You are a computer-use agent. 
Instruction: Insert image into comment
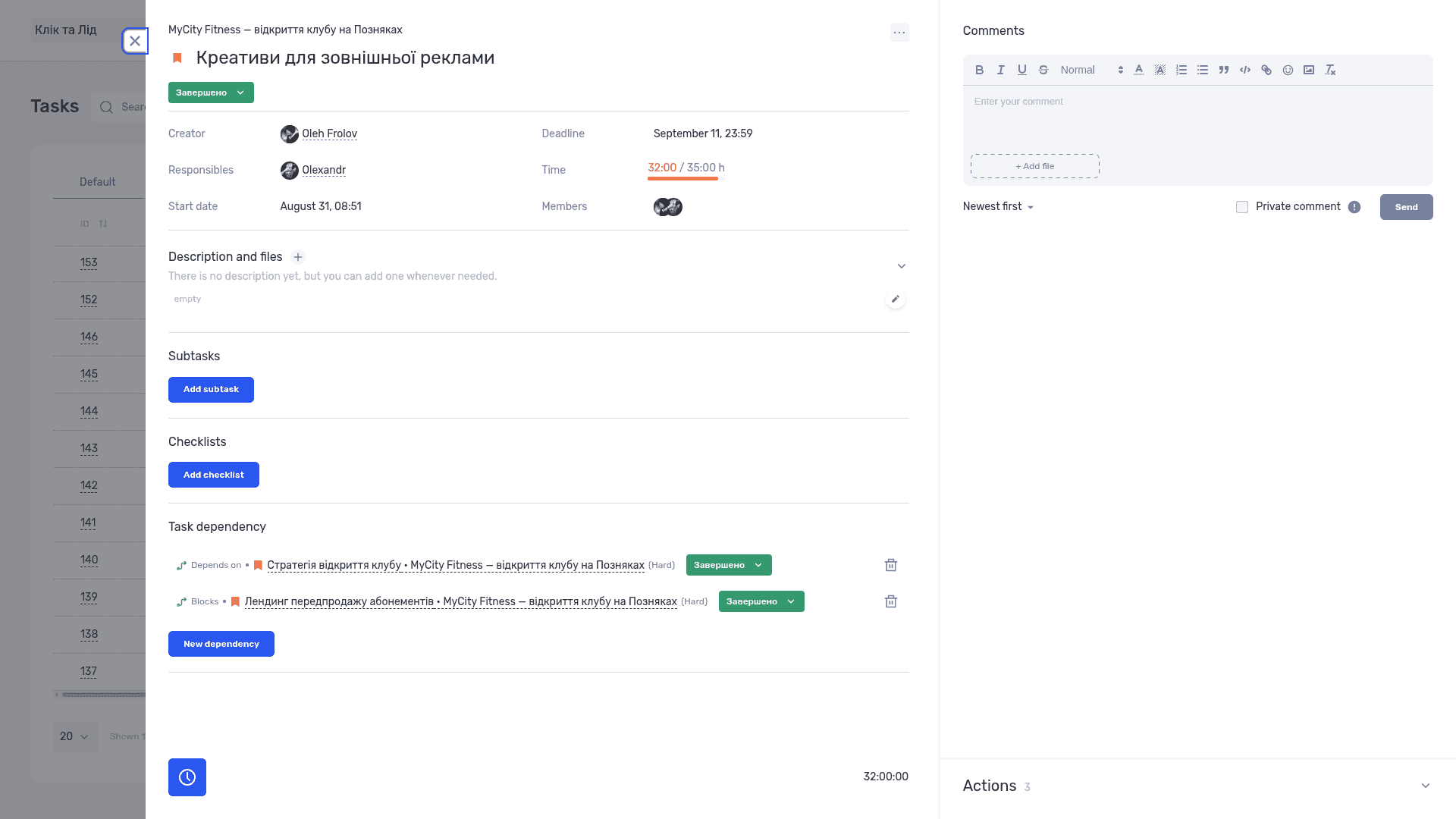[x=1308, y=70]
